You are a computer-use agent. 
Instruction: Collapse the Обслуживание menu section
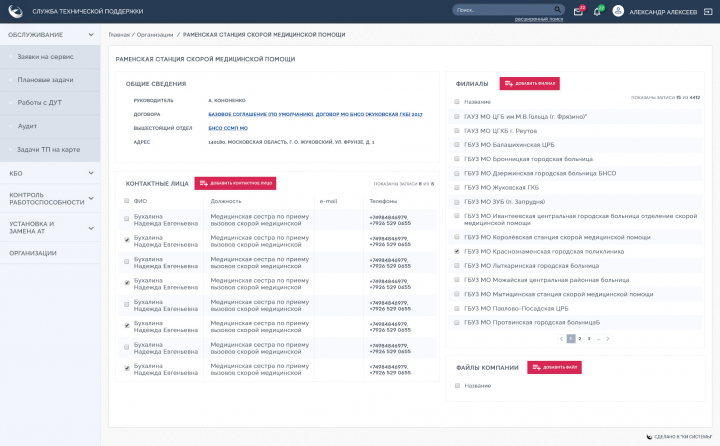tap(91, 34)
